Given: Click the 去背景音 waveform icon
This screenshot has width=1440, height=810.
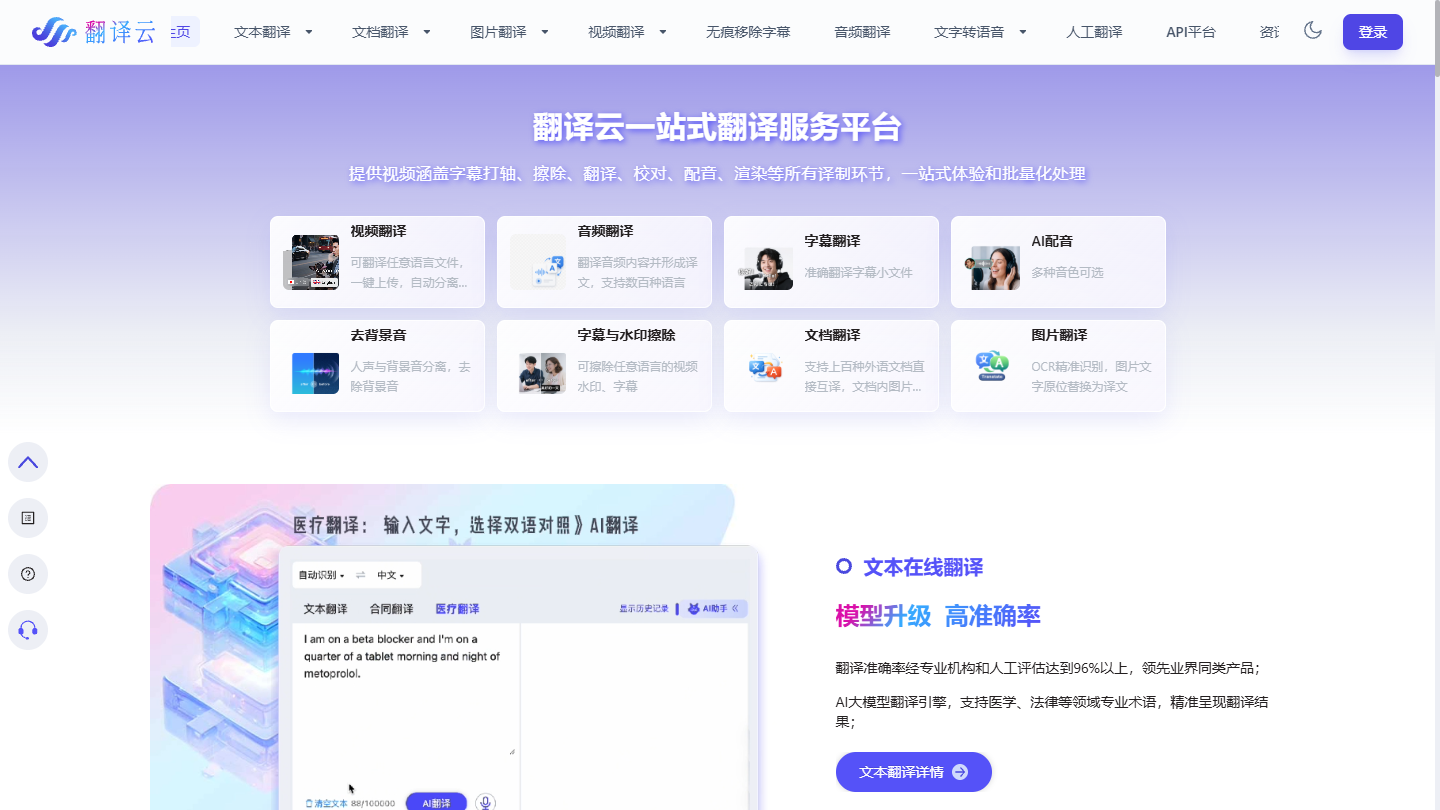Looking at the screenshot, I should pyautogui.click(x=315, y=372).
